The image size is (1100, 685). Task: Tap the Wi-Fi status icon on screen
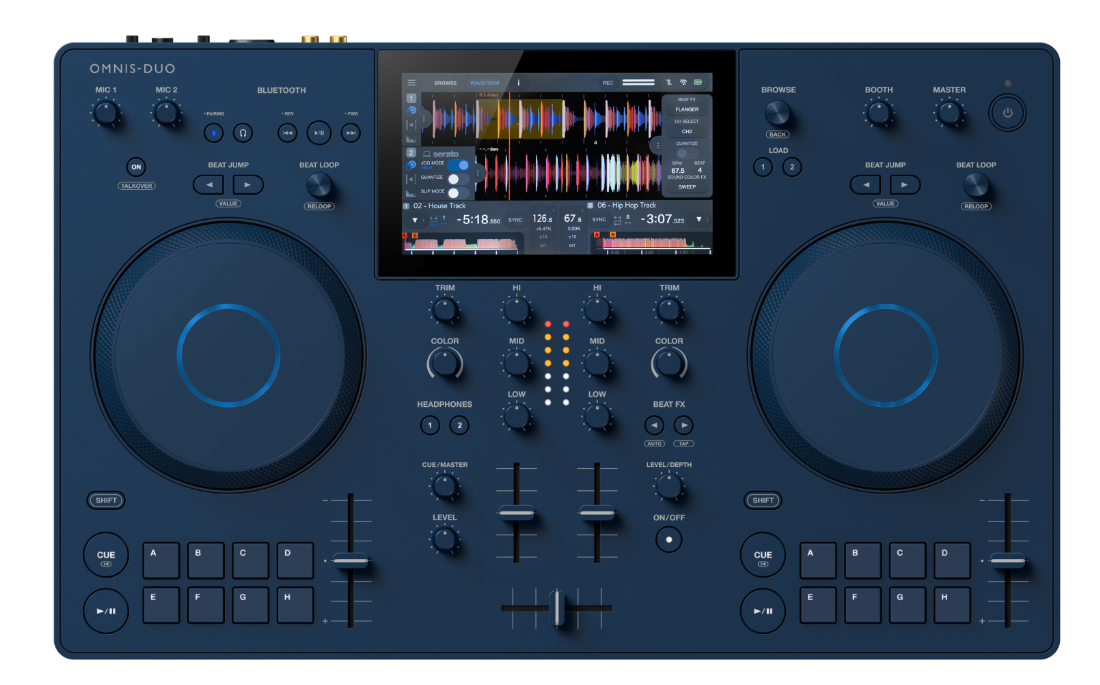[684, 82]
